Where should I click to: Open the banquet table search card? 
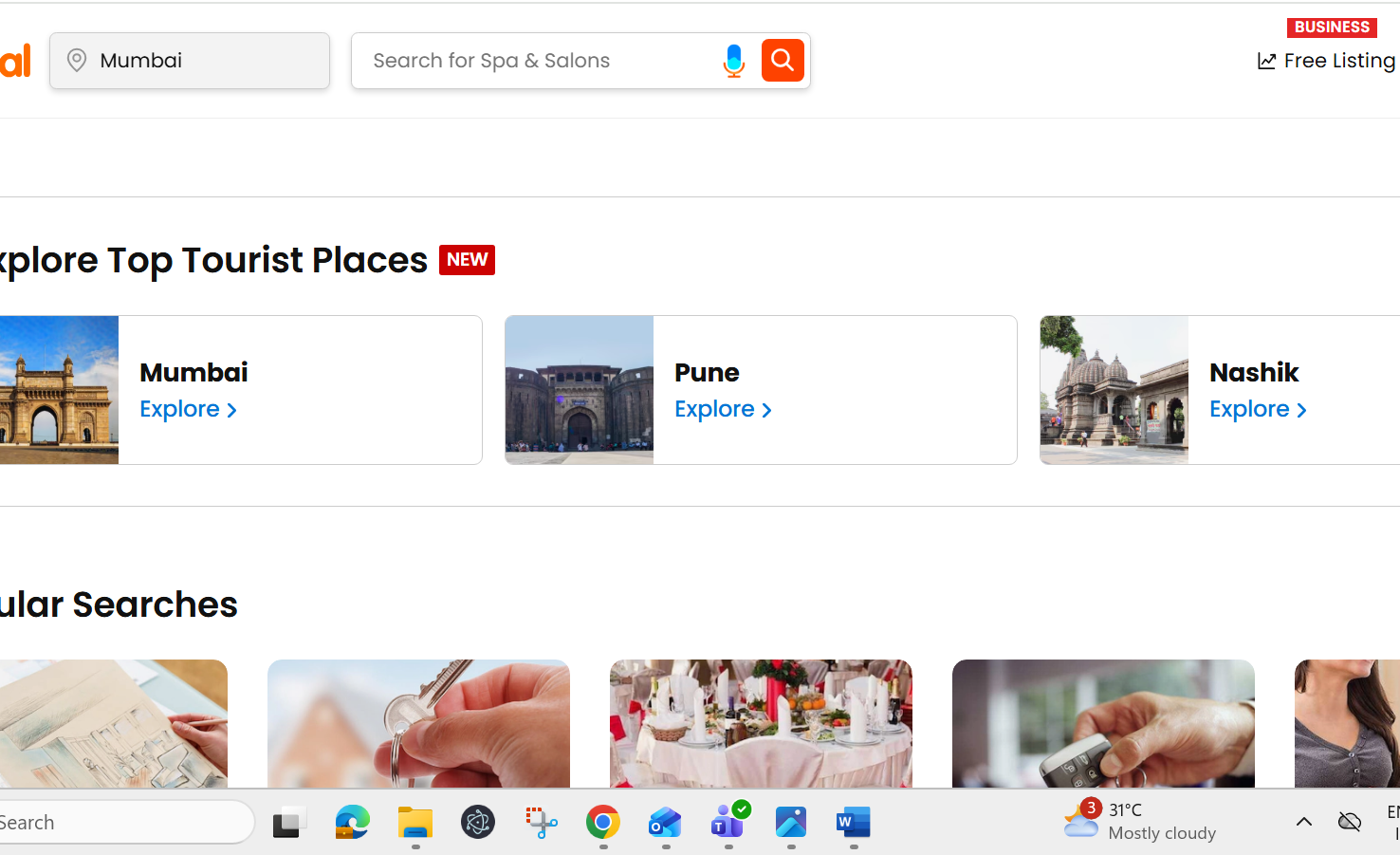pos(761,724)
